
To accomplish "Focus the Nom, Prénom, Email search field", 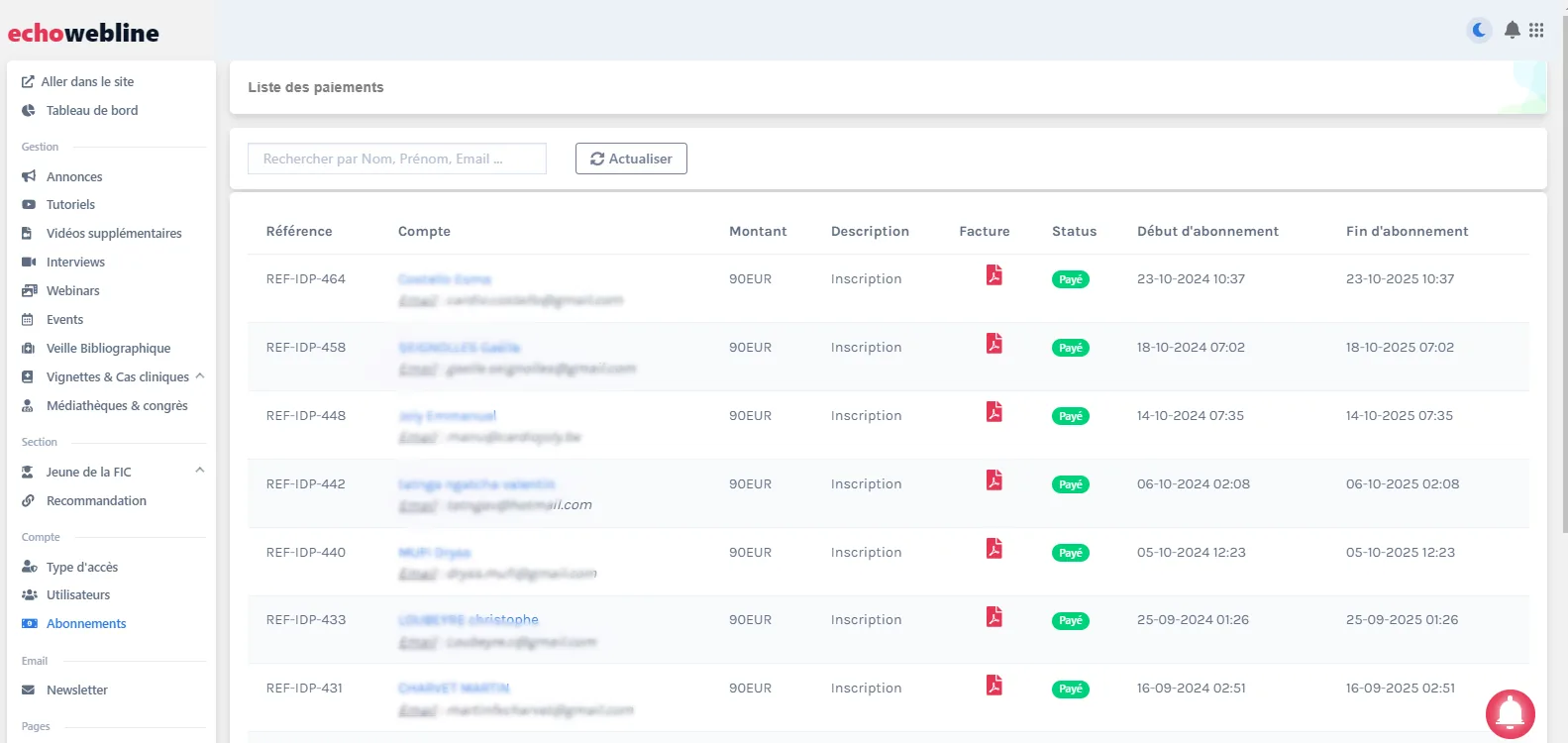I will coord(397,159).
